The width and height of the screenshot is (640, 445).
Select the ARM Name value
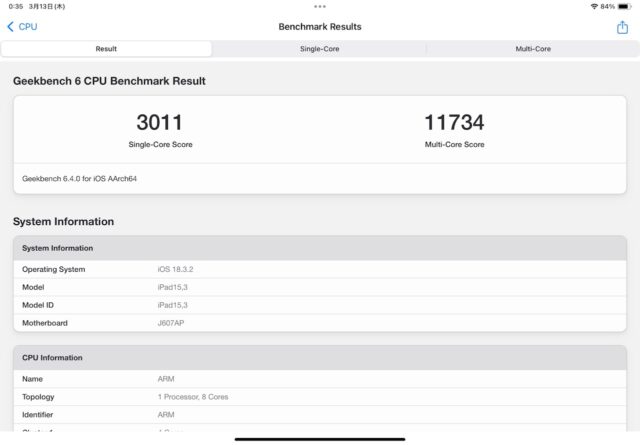pos(166,379)
